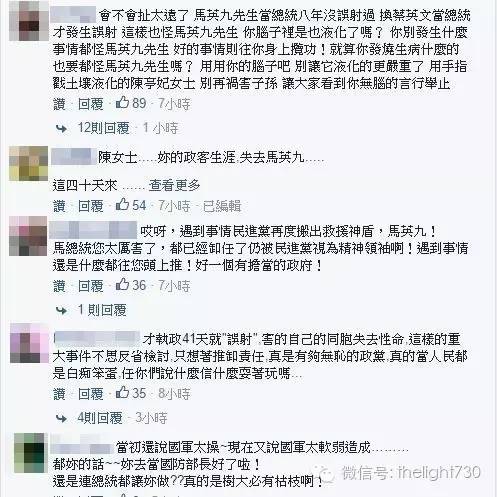Click the reply arrow icon beside 1 則回覆
The height and width of the screenshot is (497, 497).
pos(61,311)
